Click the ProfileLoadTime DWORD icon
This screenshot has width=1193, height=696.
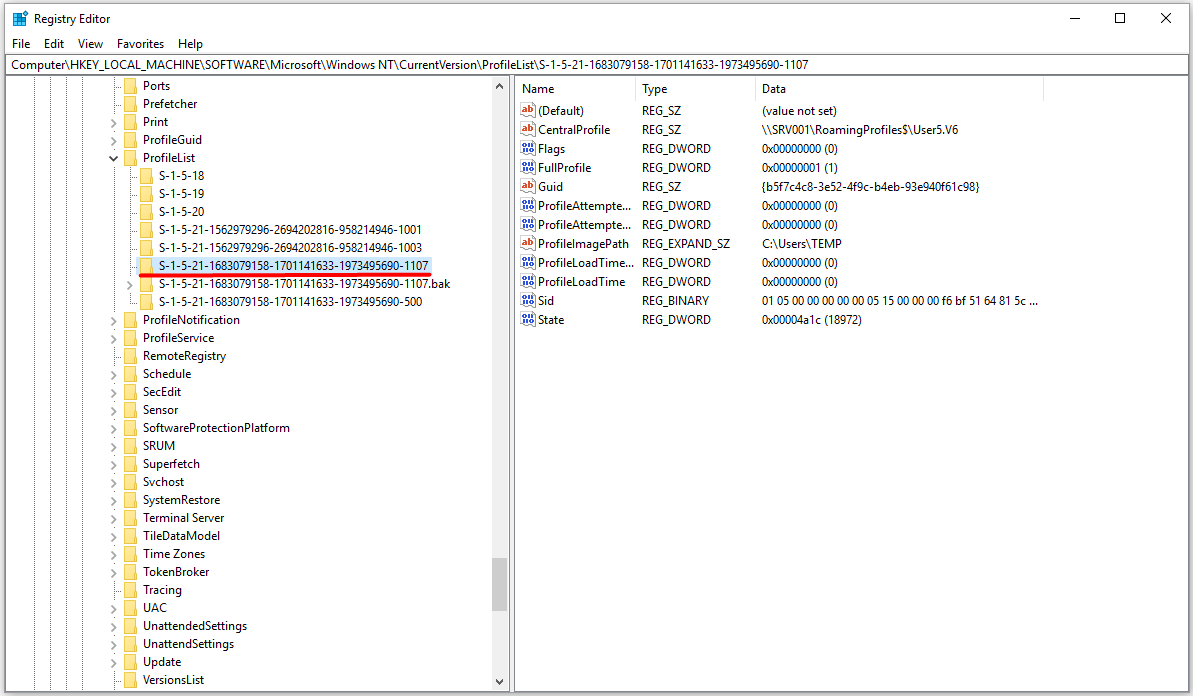(x=527, y=281)
